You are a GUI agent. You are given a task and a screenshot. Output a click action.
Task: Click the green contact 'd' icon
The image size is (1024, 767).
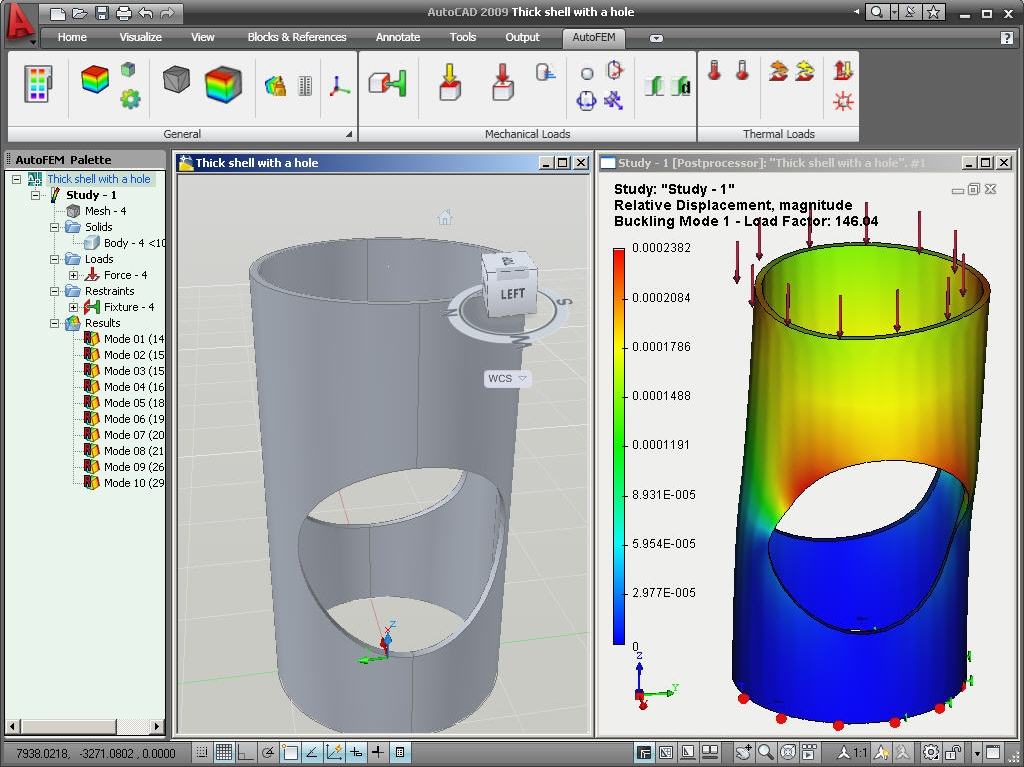[x=681, y=86]
